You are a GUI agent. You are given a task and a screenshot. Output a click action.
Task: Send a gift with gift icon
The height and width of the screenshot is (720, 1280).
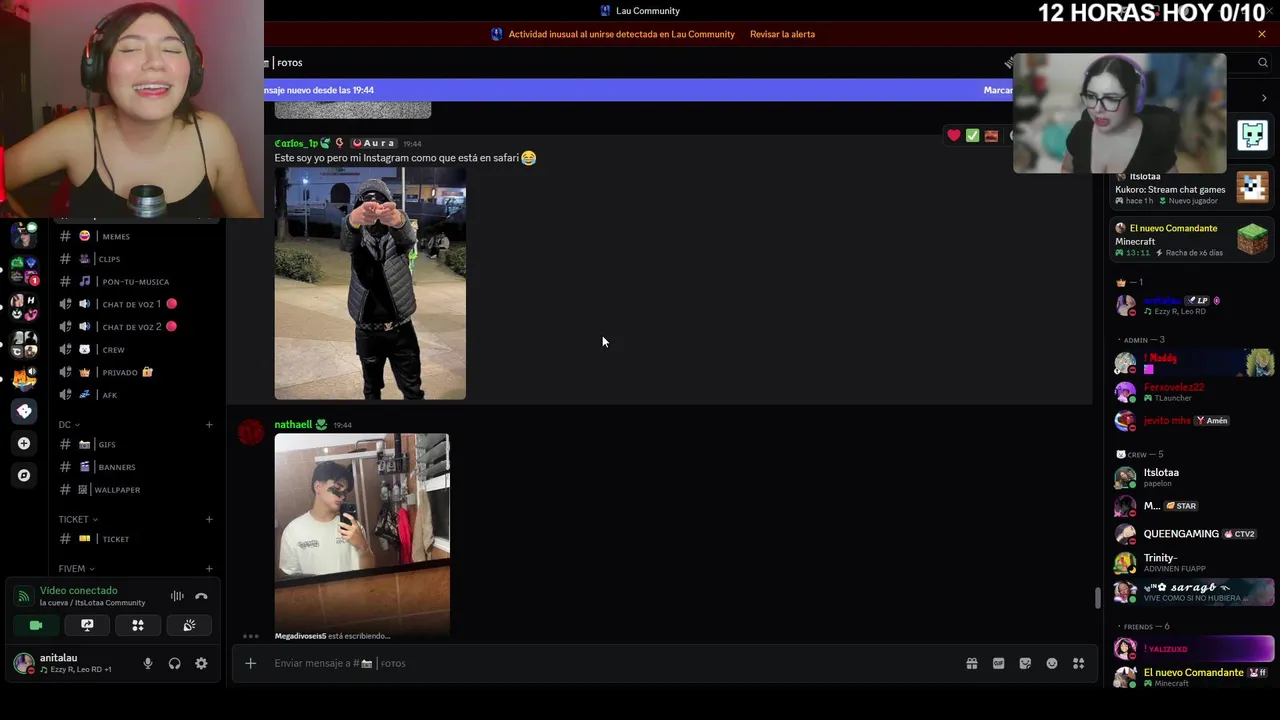tap(971, 663)
